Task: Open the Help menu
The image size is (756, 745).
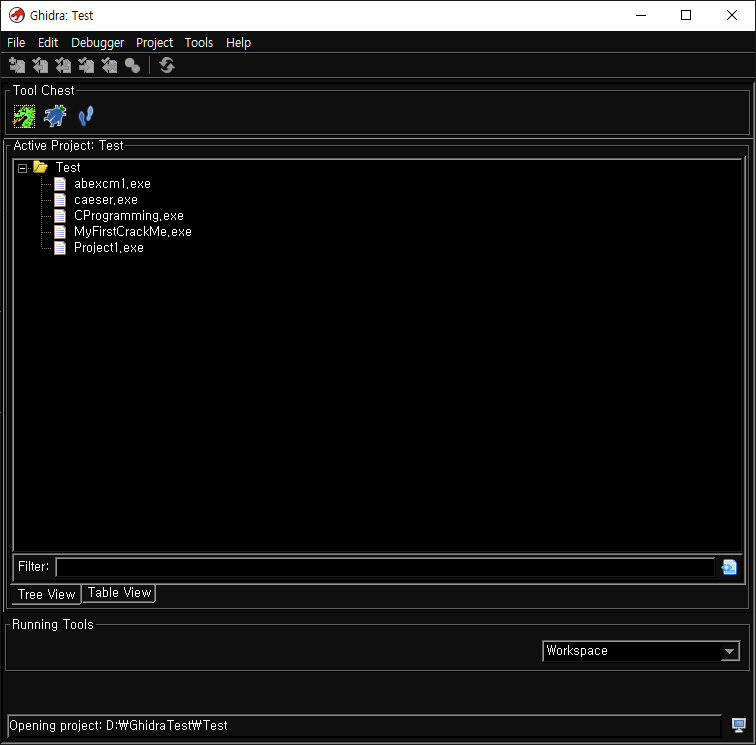Action: tap(239, 42)
